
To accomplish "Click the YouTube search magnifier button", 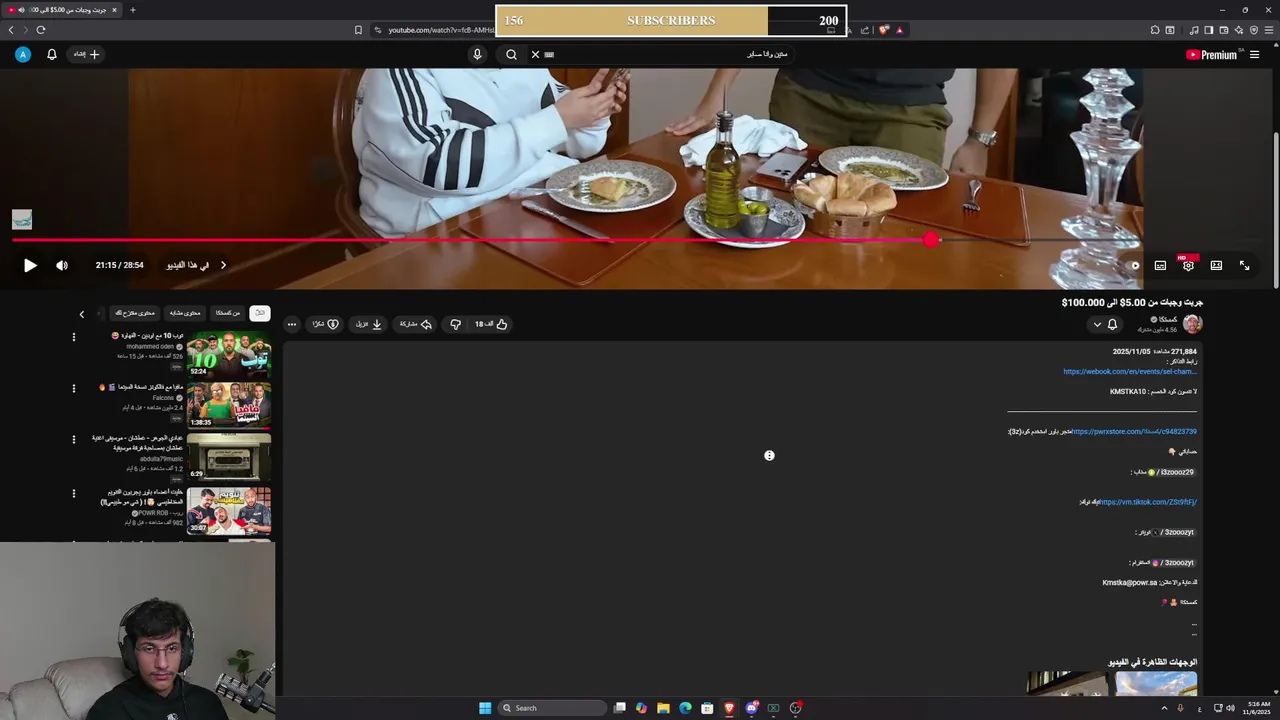I will pyautogui.click(x=511, y=54).
